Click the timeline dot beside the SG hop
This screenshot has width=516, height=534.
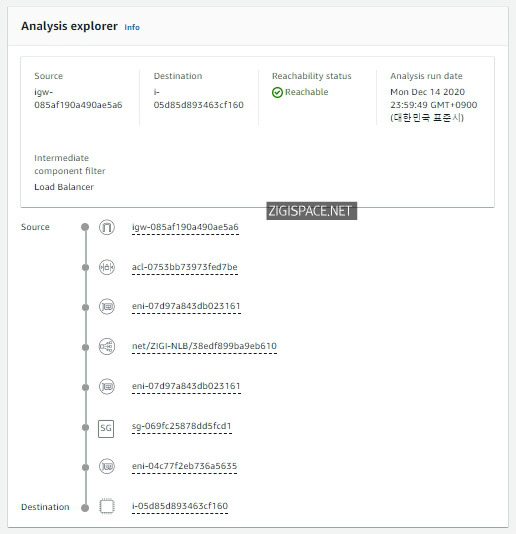point(85,427)
